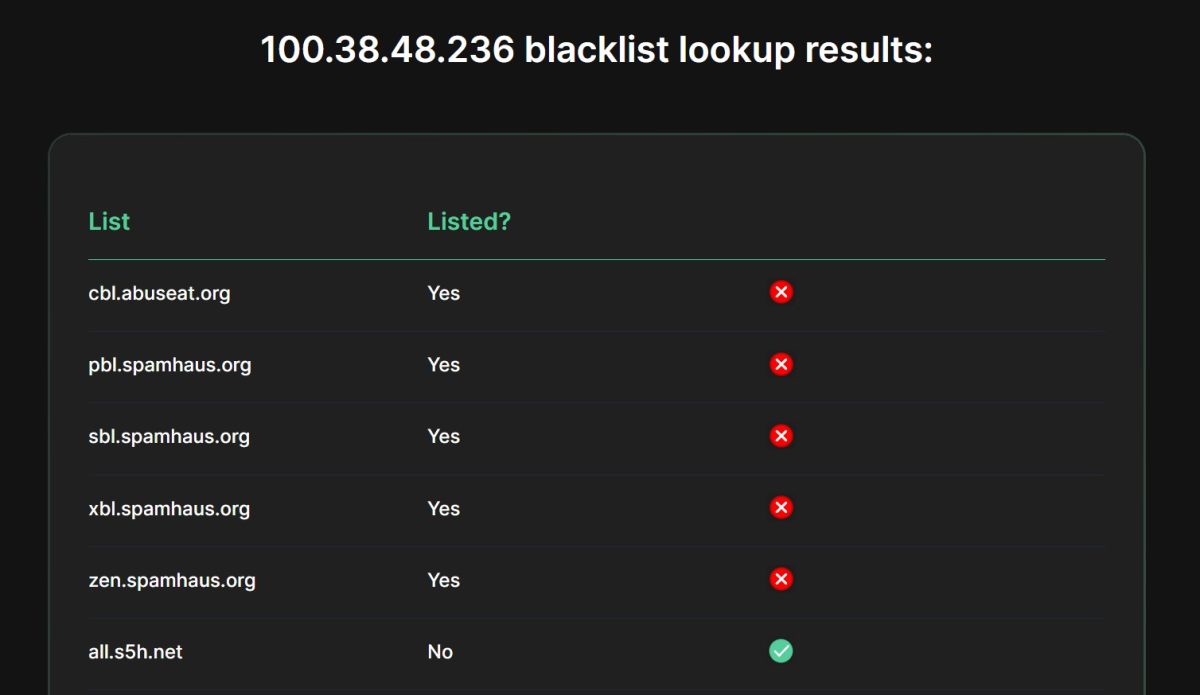The image size is (1200, 695).
Task: Select the zen.spamhaus.org list name
Action: (172, 580)
